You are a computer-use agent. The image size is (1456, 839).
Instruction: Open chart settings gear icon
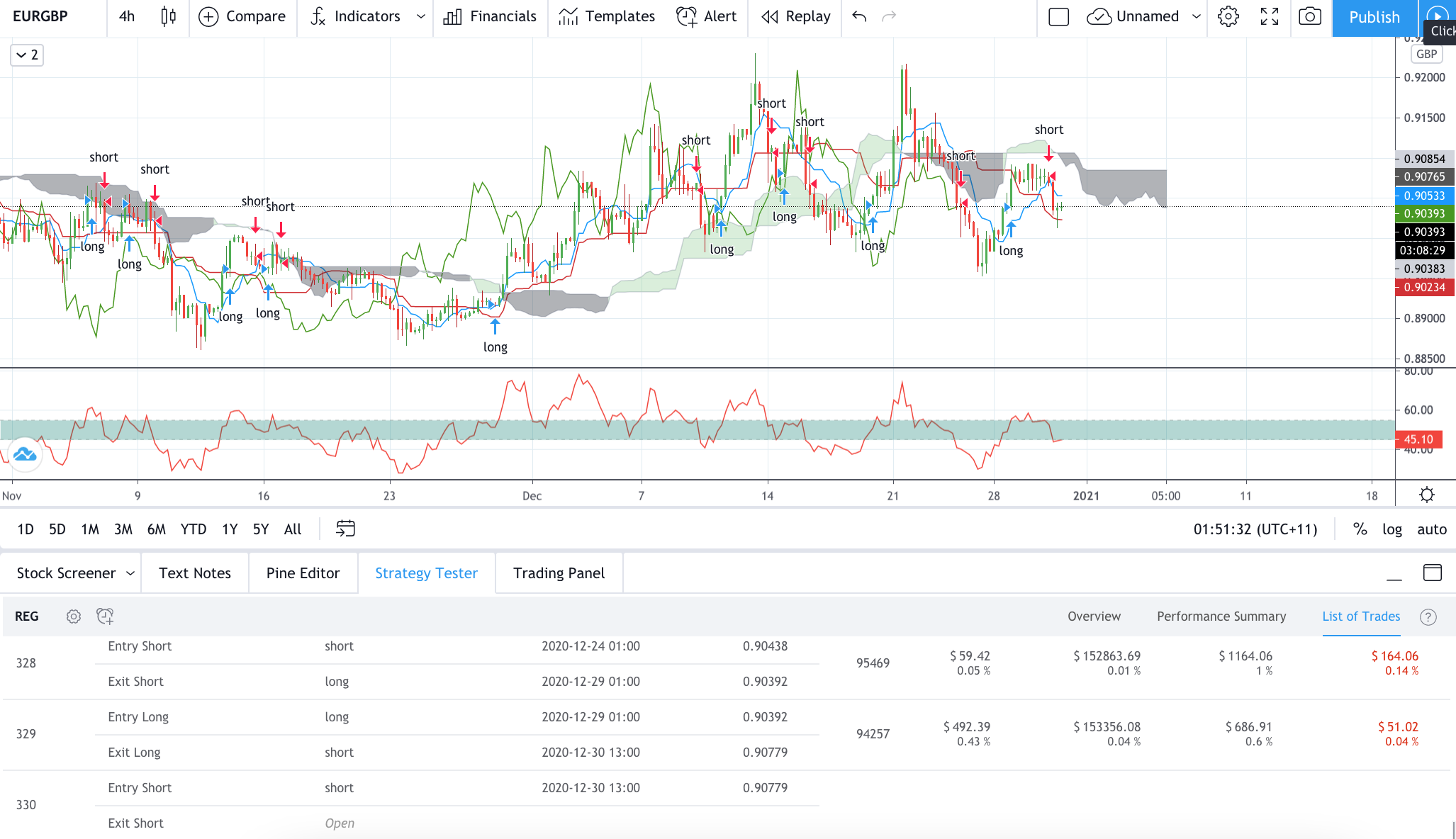(x=1228, y=16)
